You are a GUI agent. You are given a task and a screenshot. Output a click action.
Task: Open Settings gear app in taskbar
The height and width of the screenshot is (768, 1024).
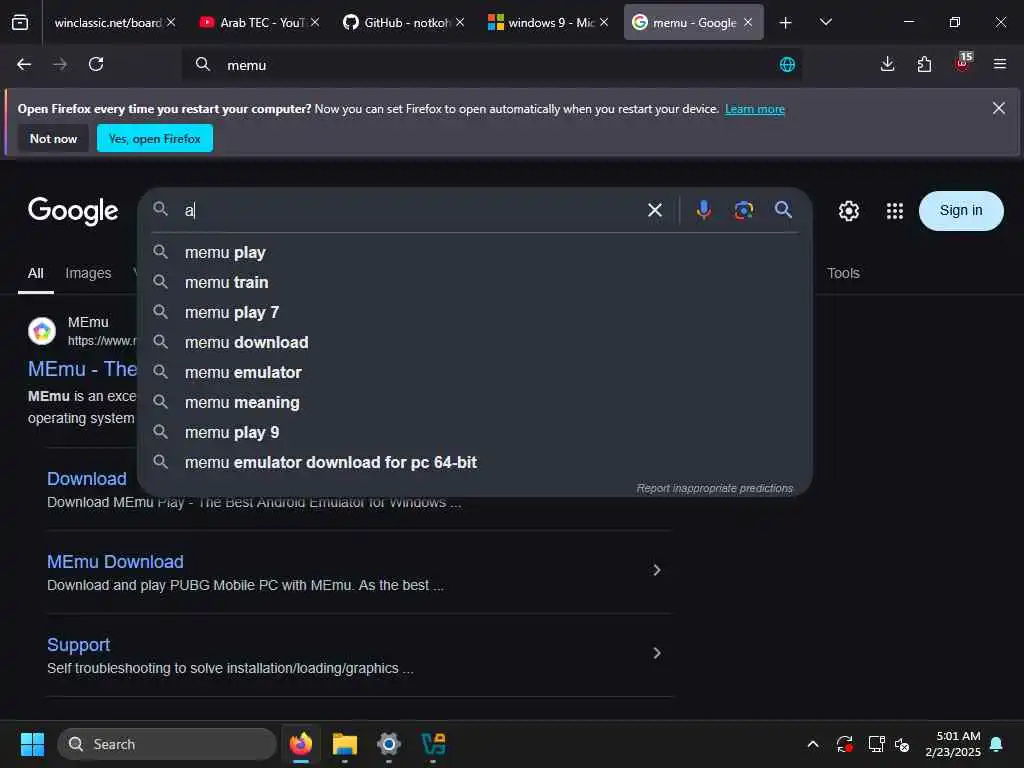click(x=389, y=744)
